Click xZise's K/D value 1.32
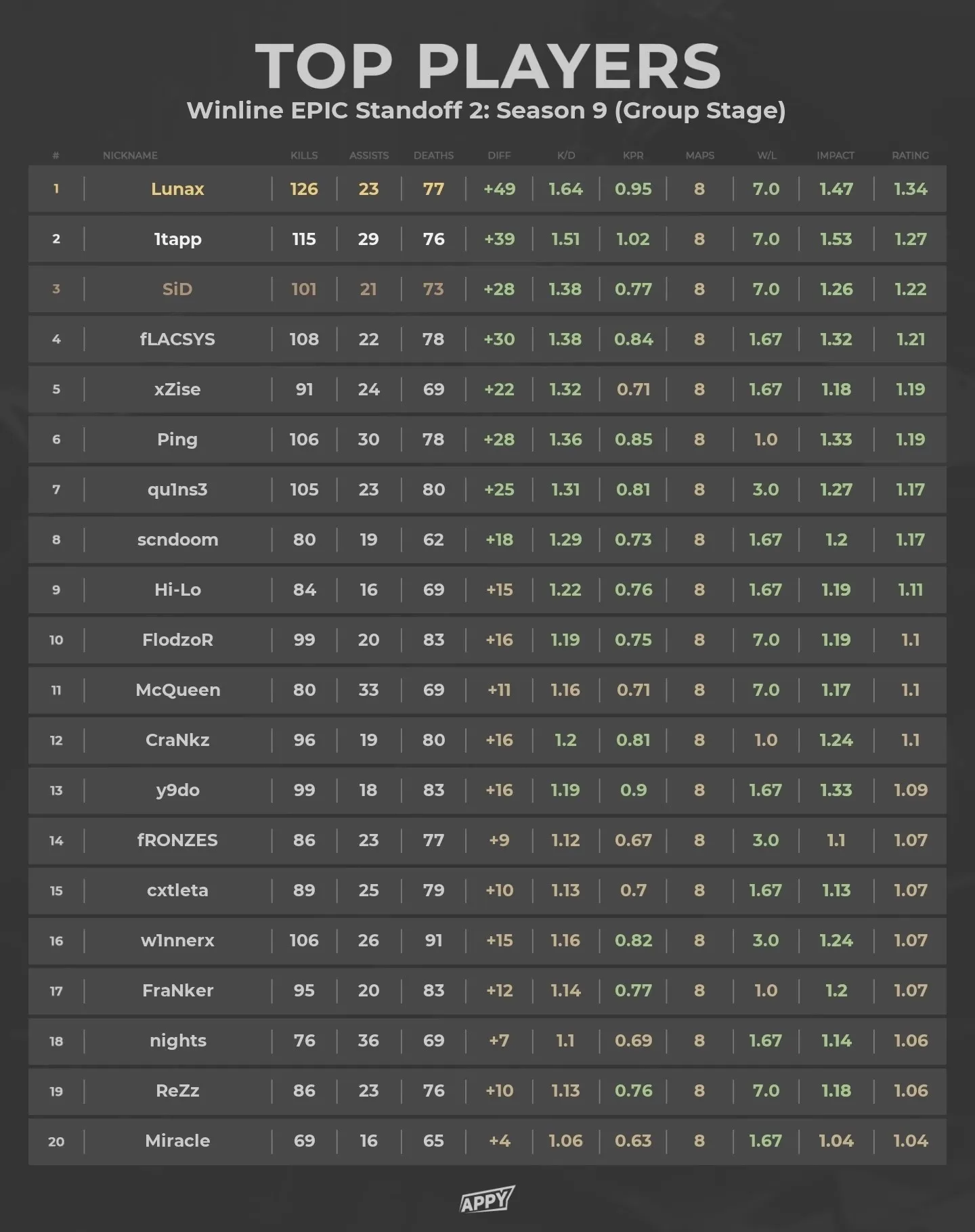 click(x=566, y=389)
